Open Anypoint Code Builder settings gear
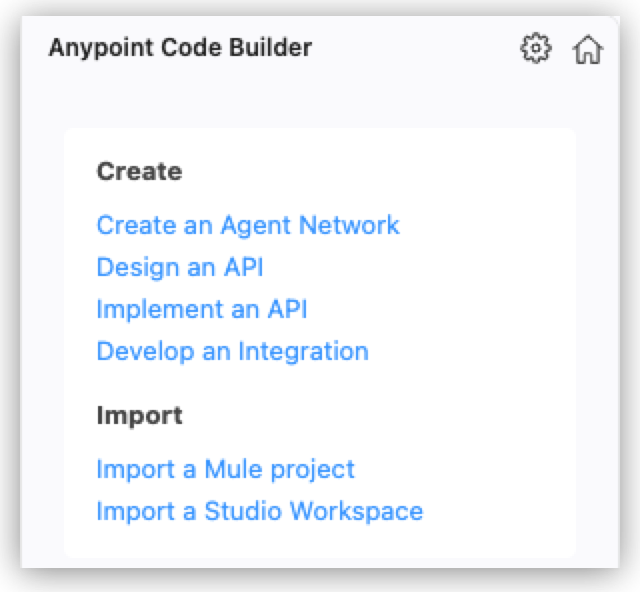640x592 pixels. 536,48
